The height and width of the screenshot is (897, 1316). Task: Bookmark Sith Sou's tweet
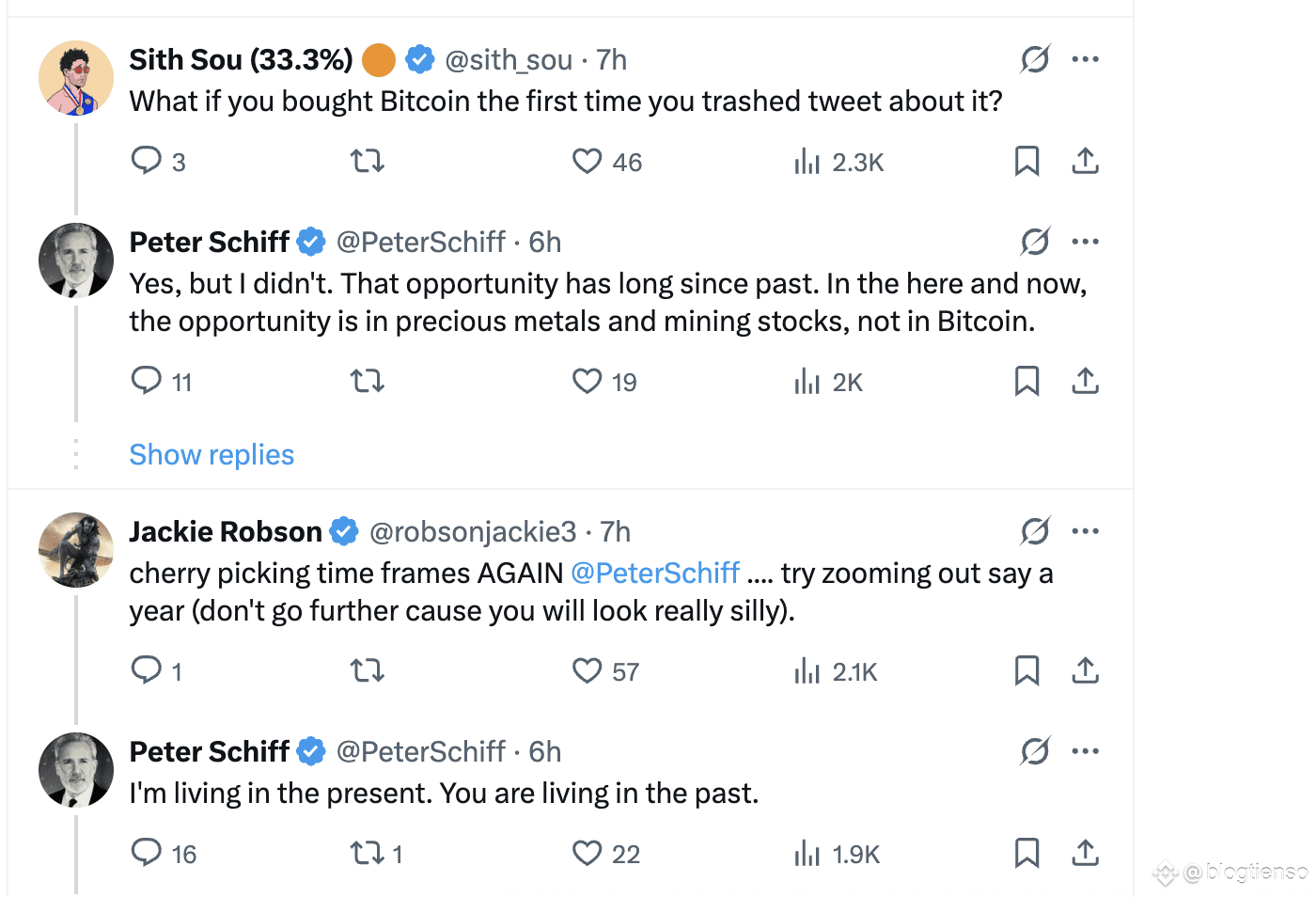tap(1026, 161)
